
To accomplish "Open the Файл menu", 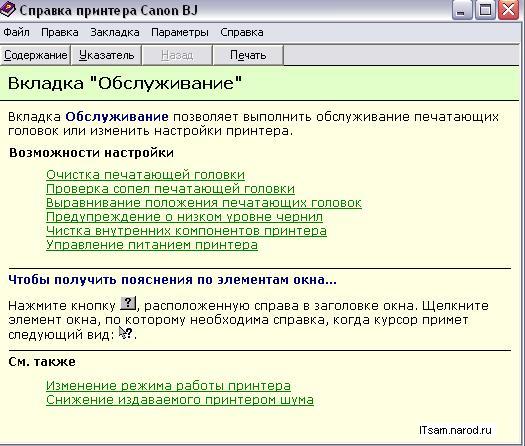I will pyautogui.click(x=16, y=32).
